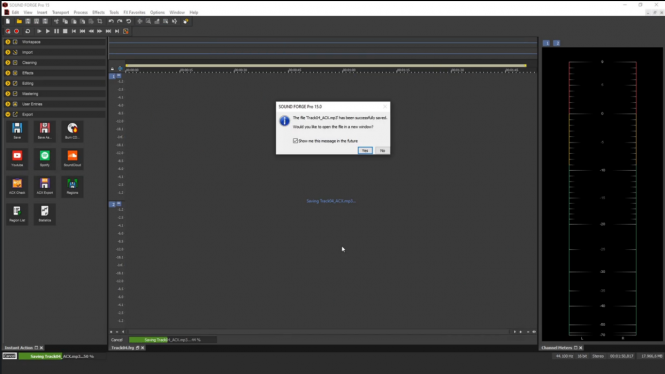Expand the Editing section

tap(8, 84)
